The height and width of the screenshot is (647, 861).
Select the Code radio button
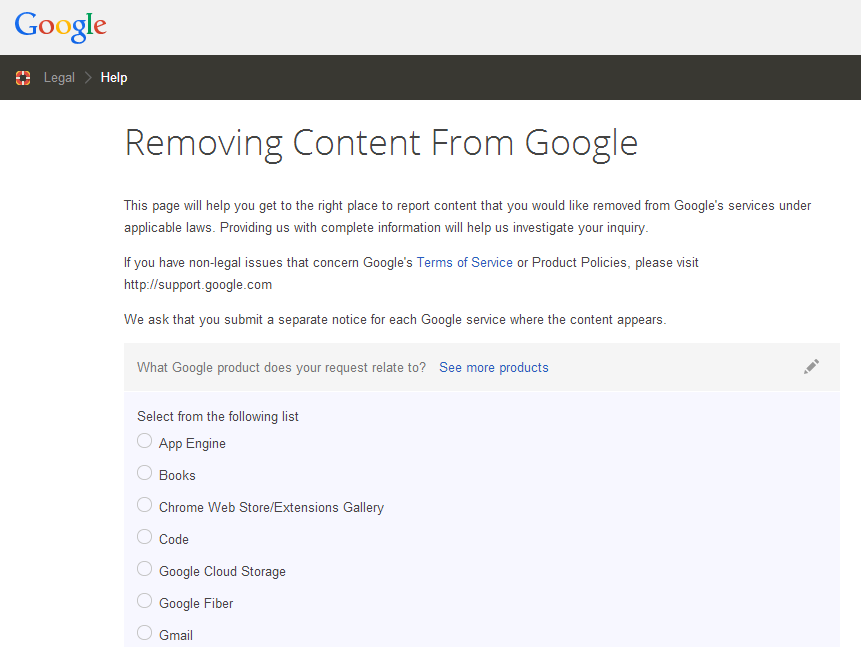pos(144,537)
